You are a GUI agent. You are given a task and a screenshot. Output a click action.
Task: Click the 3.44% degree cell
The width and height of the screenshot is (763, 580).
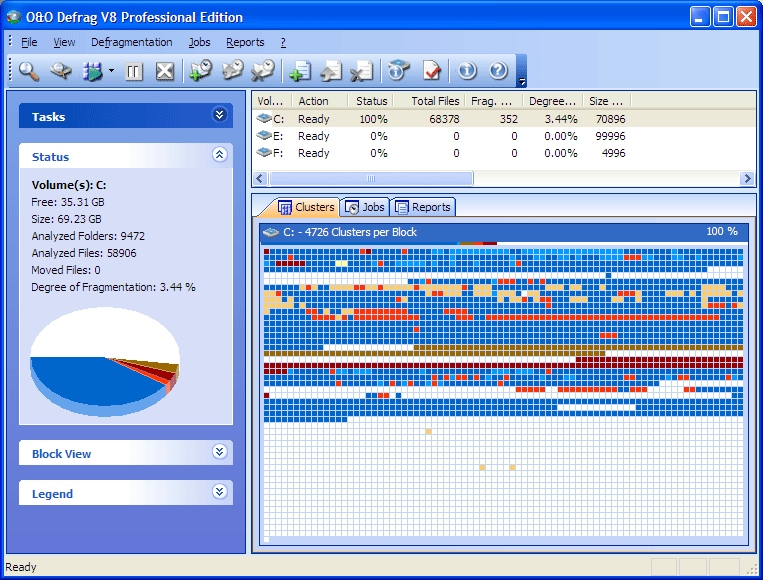pos(561,119)
